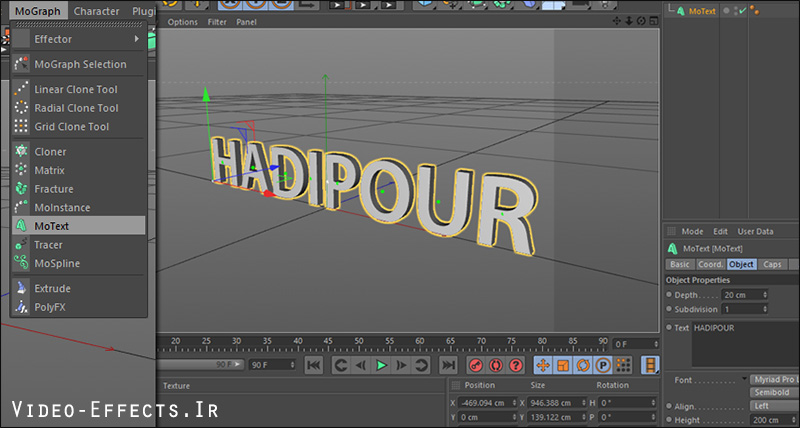The height and width of the screenshot is (428, 800).
Task: Choose MoGraph Selection from the menu
Action: [79, 64]
